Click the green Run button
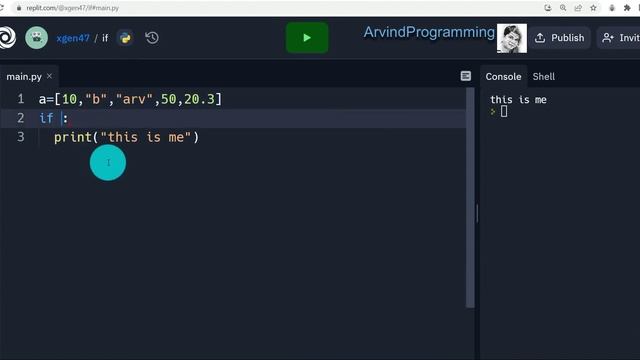 tap(307, 38)
